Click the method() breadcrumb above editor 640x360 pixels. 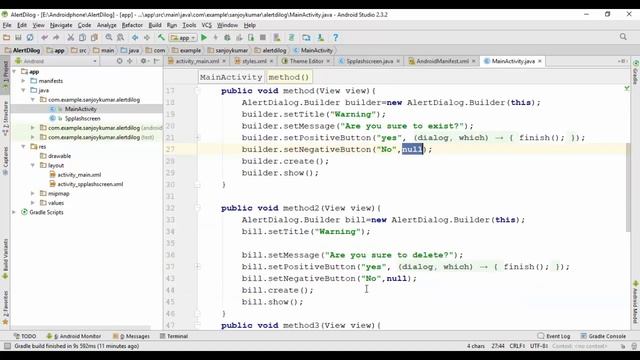coord(289,77)
